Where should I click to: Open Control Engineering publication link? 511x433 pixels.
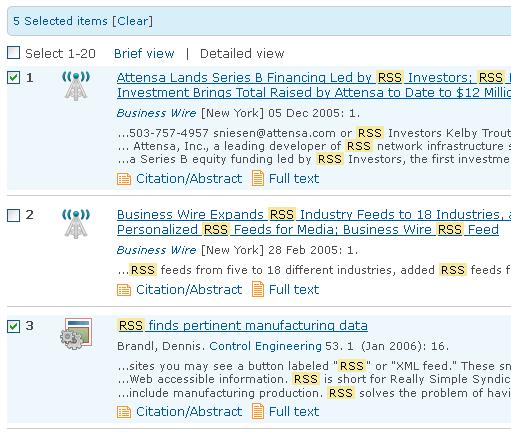[265, 346]
